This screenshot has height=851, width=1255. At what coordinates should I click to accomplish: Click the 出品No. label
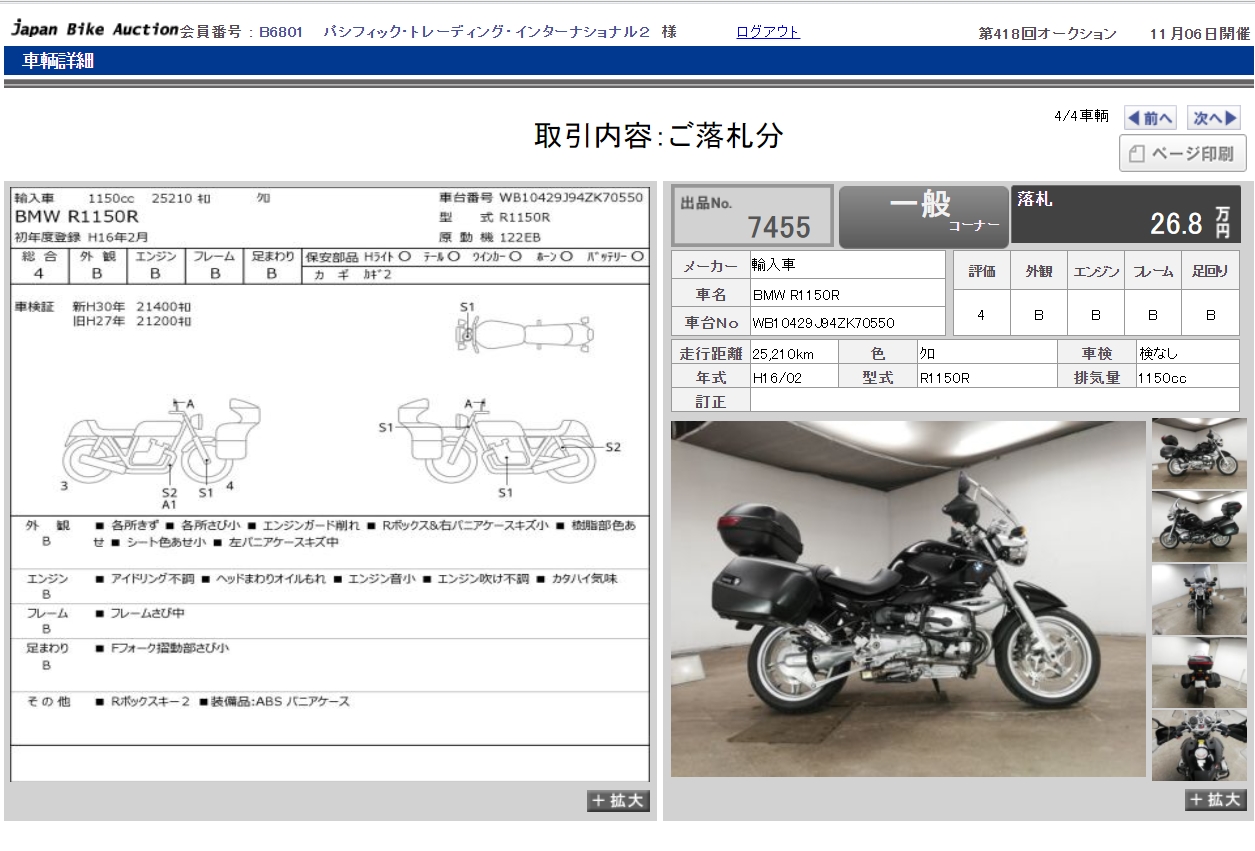click(706, 203)
